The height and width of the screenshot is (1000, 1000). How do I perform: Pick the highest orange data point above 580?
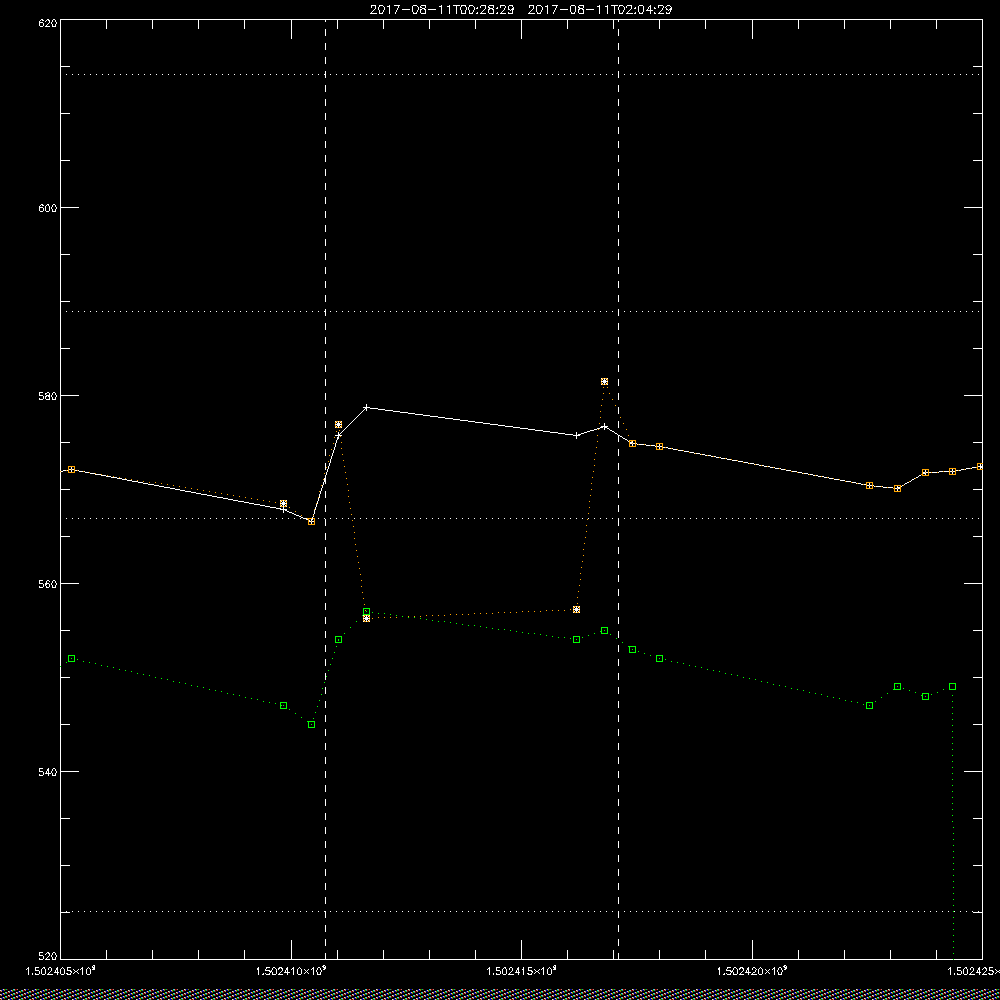pos(605,381)
